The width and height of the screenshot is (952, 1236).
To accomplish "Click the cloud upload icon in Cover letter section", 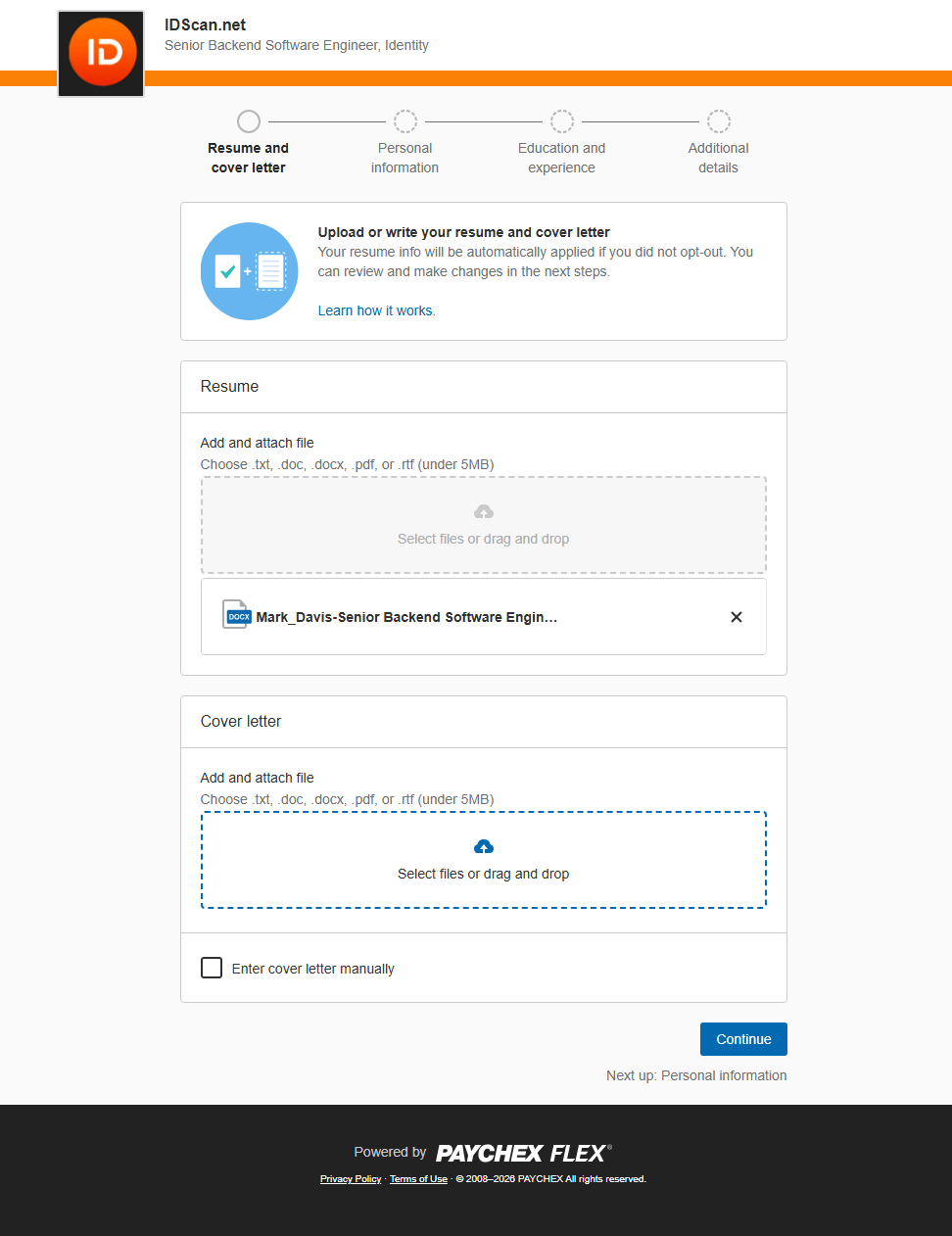I will tap(484, 847).
